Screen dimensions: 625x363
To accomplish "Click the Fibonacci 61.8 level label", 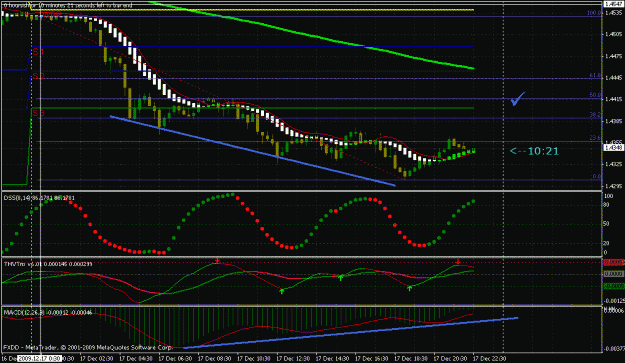I will click(x=596, y=75).
